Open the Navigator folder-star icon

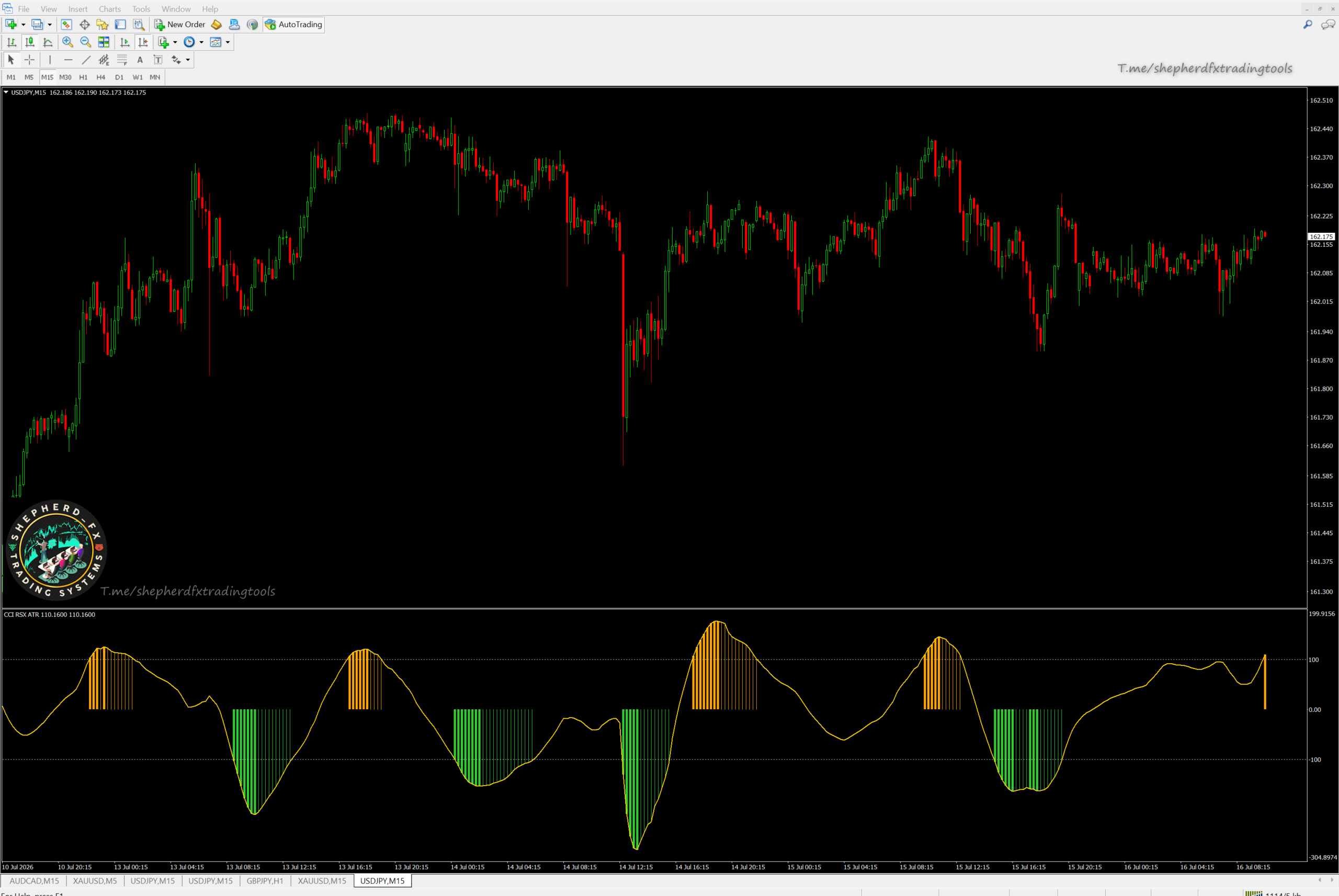coord(102,25)
